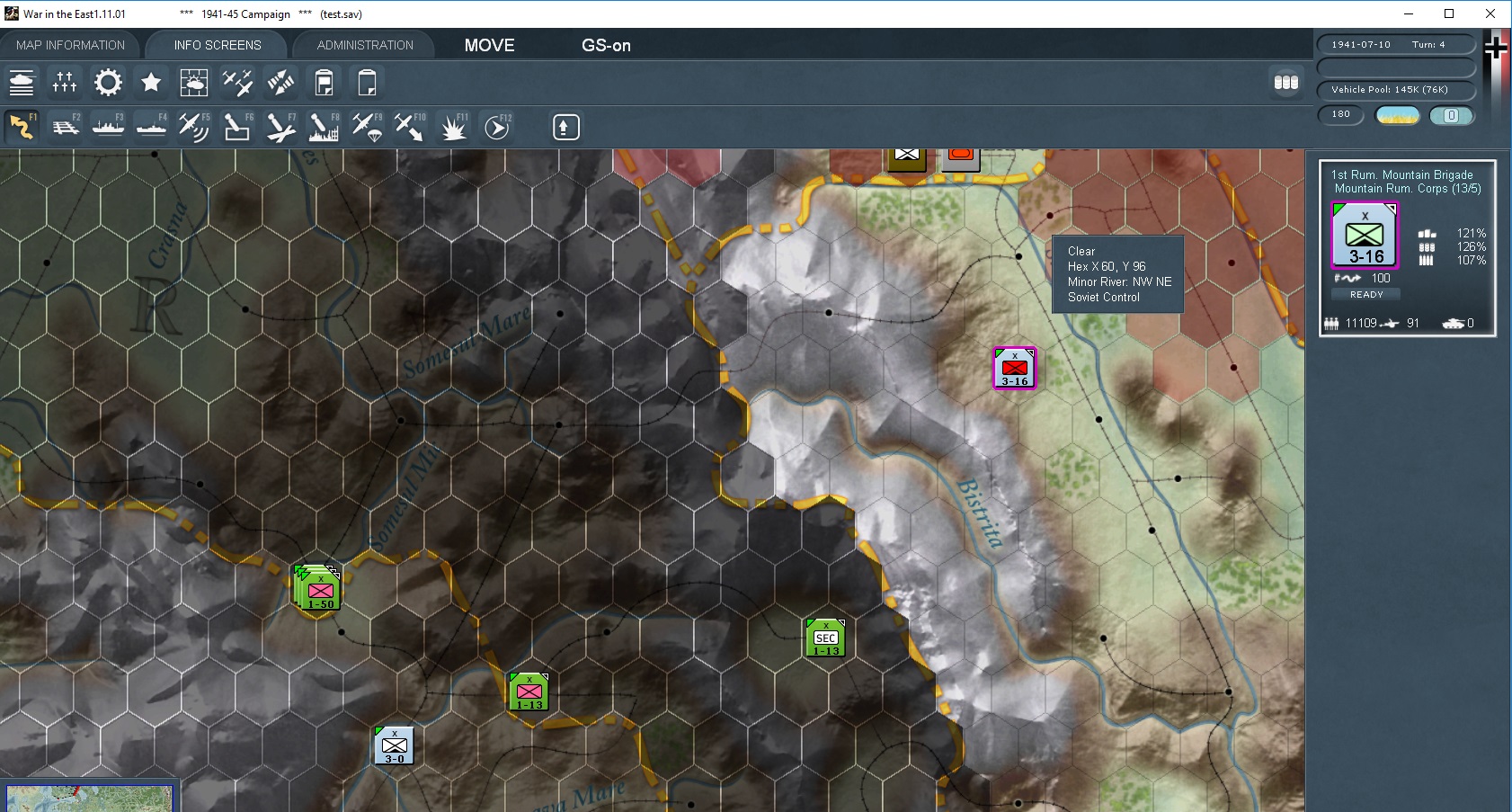
Task: Click the MOVE mode label
Action: pyautogui.click(x=489, y=45)
